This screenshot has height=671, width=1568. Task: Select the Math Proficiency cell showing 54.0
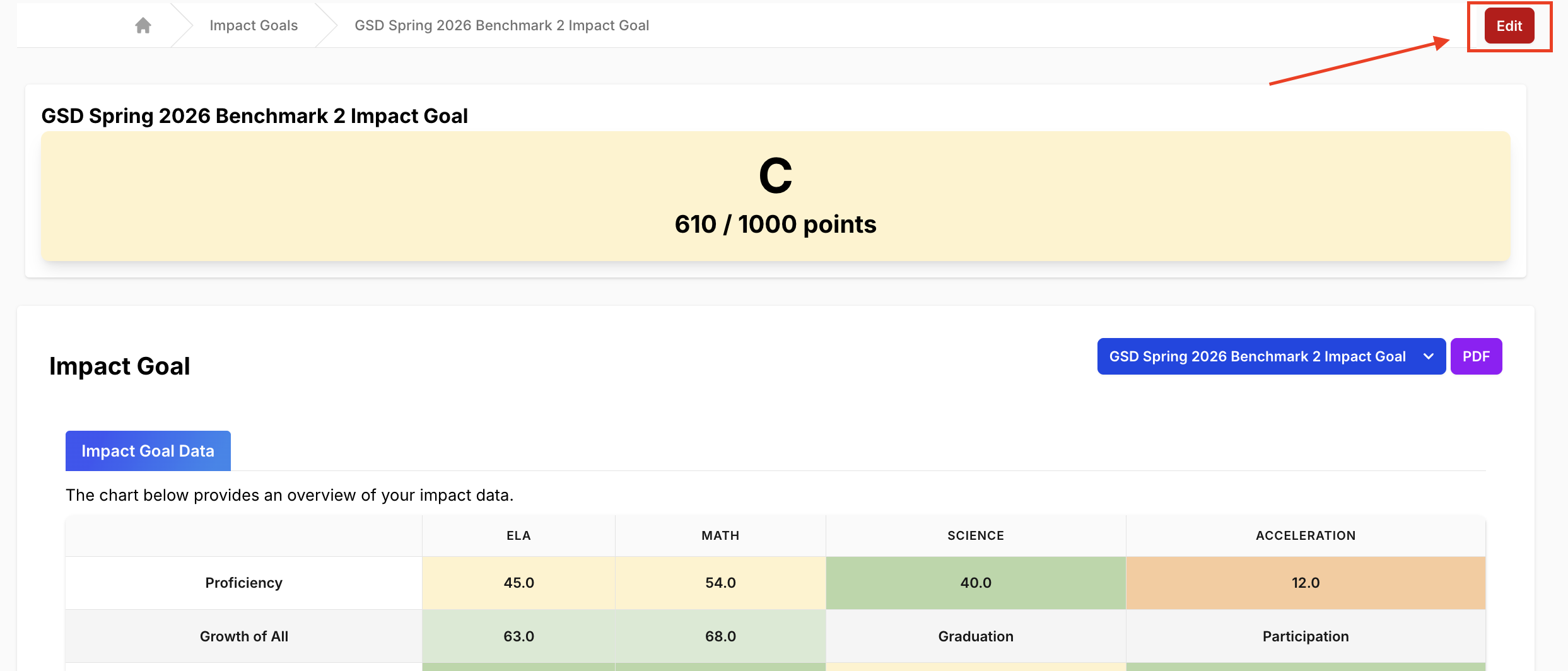pos(720,583)
